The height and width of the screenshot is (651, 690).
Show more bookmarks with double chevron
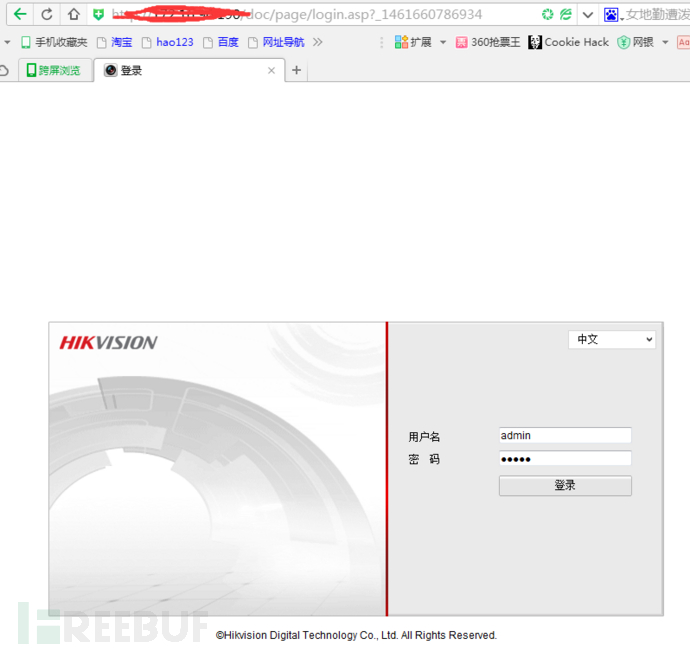coord(318,42)
